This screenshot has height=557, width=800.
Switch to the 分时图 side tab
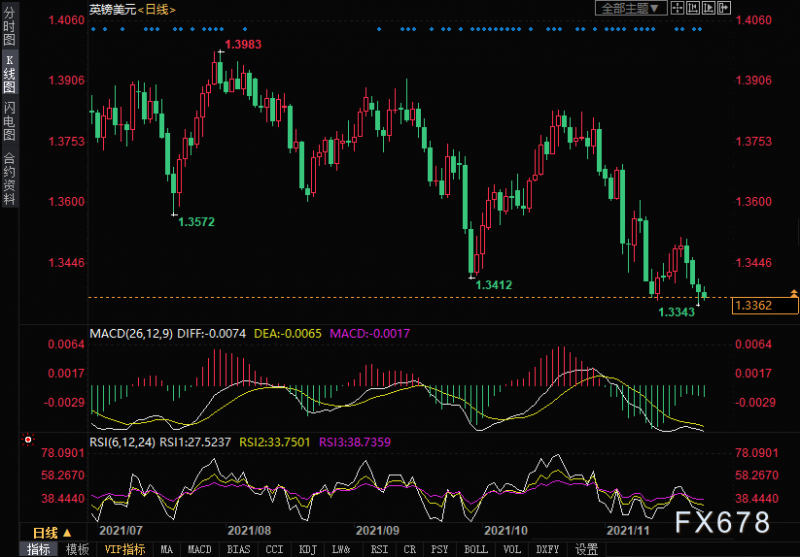pos(9,26)
